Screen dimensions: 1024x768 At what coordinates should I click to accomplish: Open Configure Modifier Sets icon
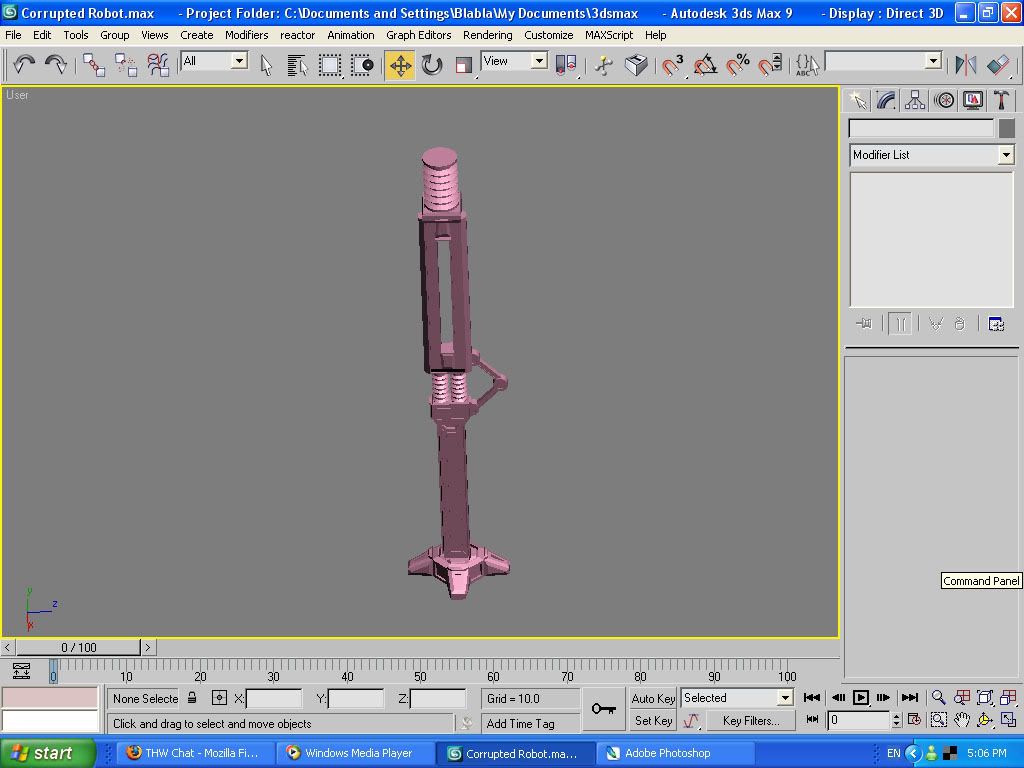tap(996, 324)
